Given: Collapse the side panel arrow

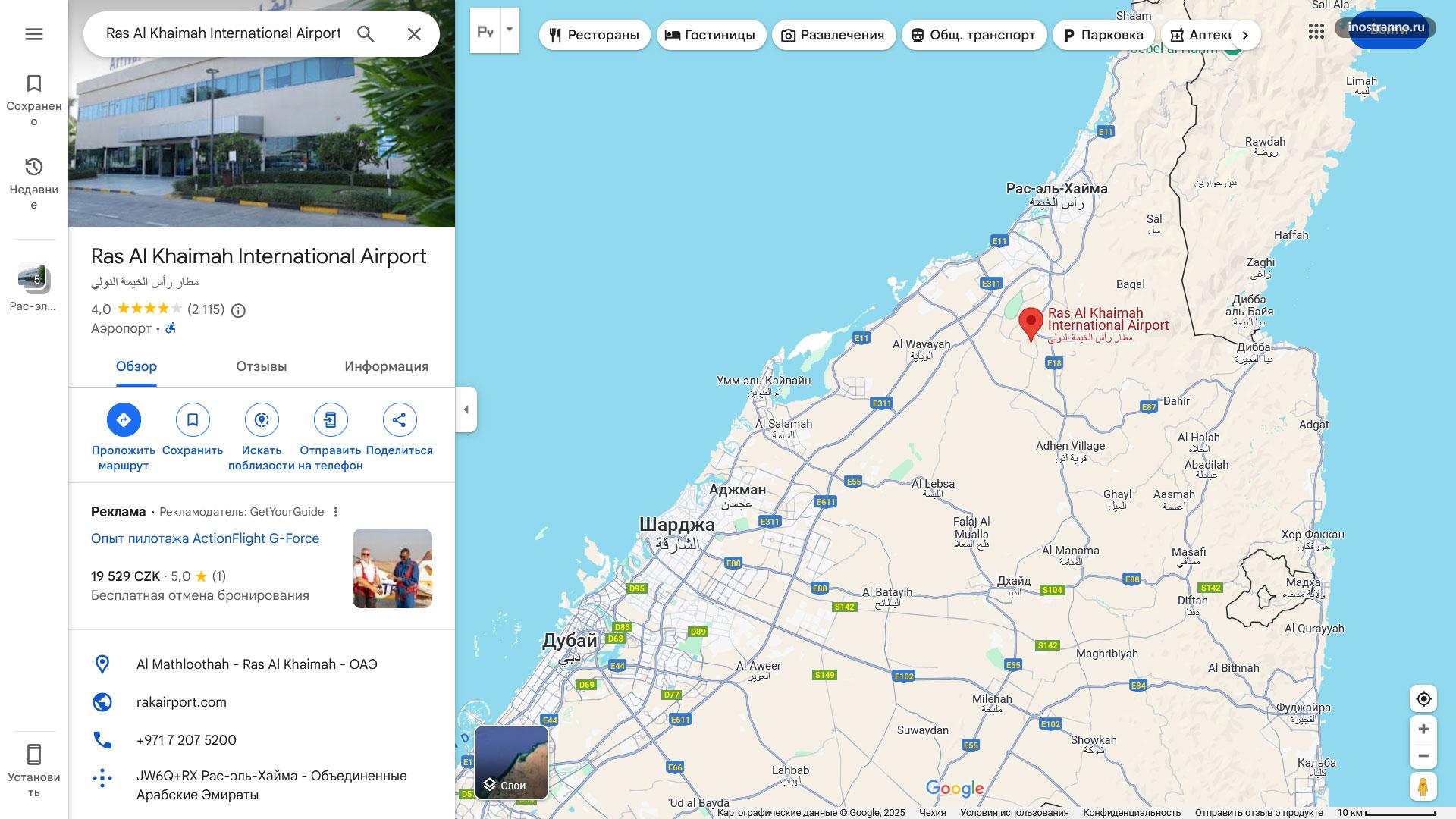Looking at the screenshot, I should pyautogui.click(x=466, y=409).
